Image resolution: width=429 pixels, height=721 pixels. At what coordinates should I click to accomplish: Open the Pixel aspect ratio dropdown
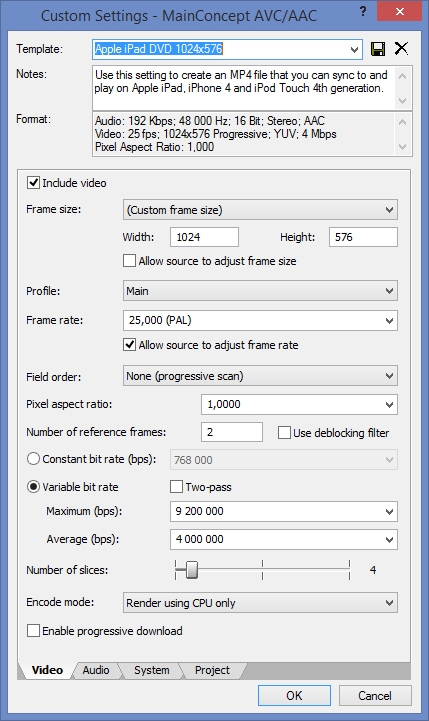point(299,405)
